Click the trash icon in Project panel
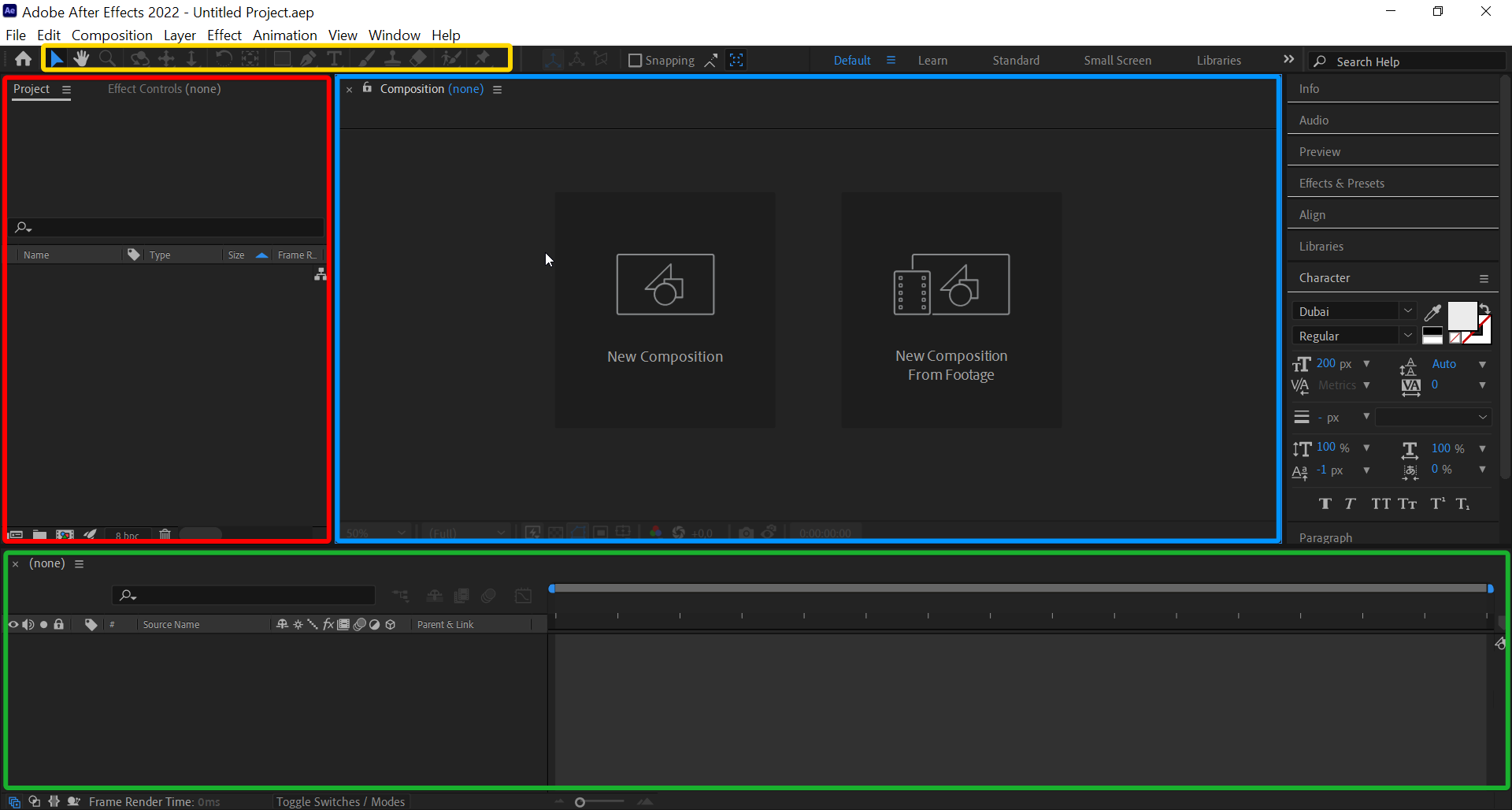Viewport: 1512px width, 810px height. (165, 535)
